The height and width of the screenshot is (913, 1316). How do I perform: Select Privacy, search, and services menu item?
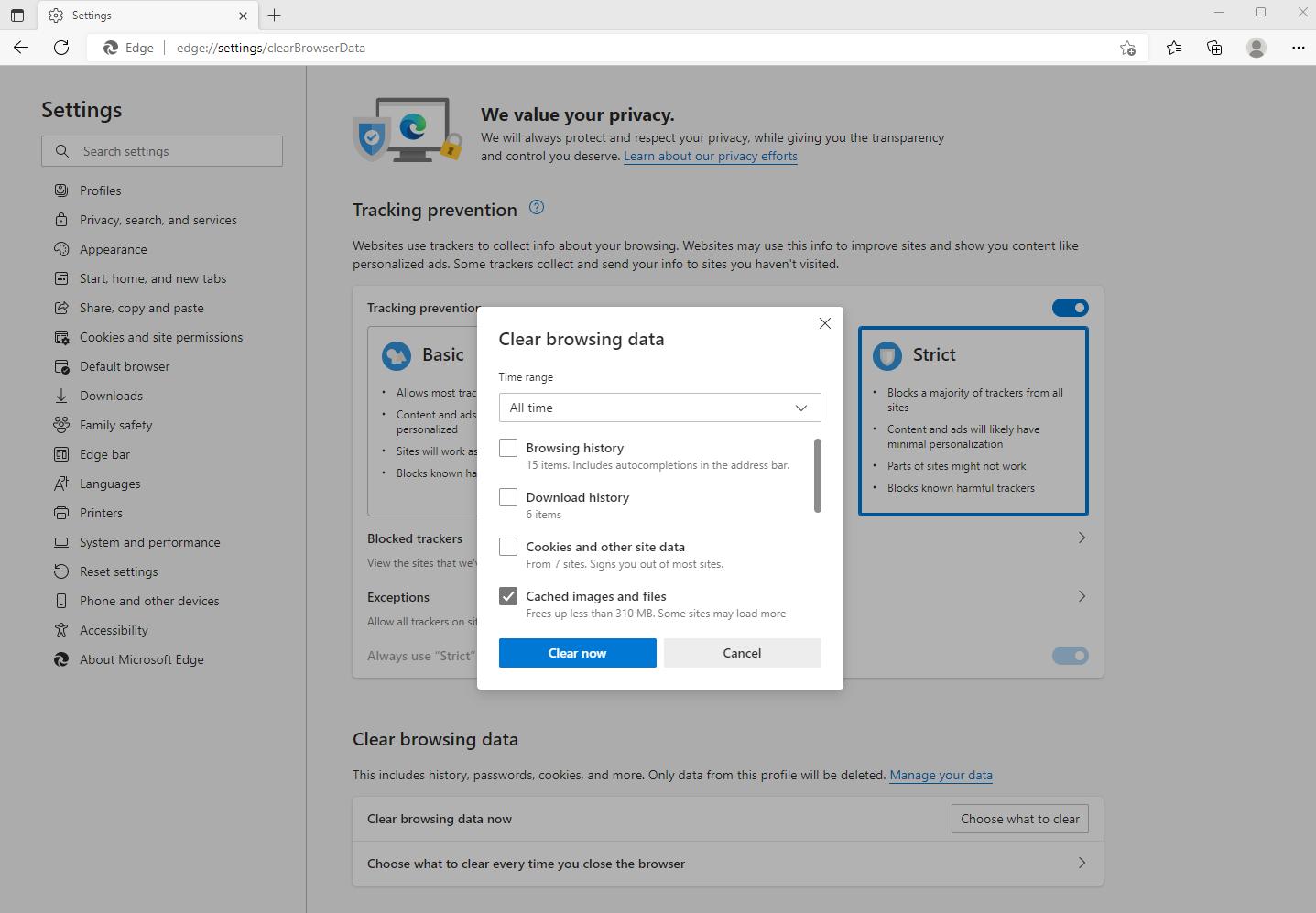(x=158, y=220)
